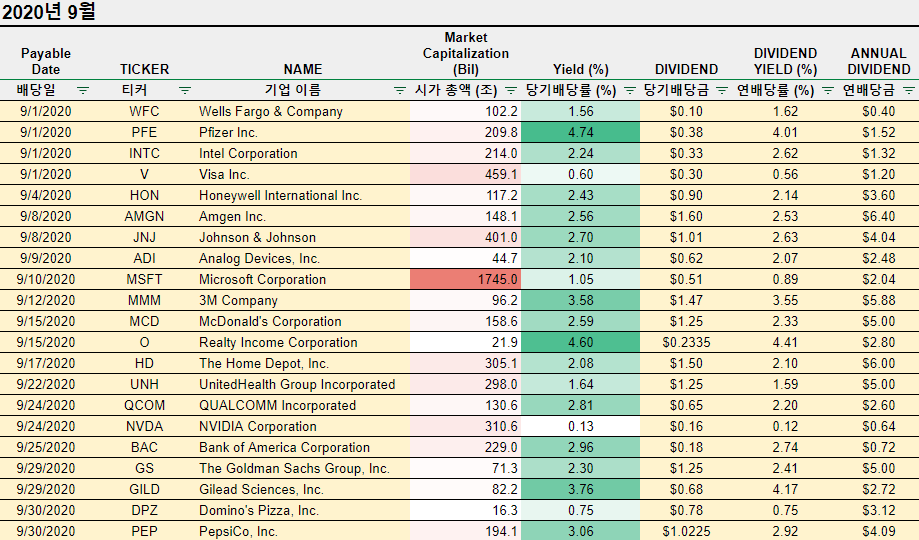Select the GS ticker cell
Image resolution: width=919 pixels, height=540 pixels.
pyautogui.click(x=144, y=468)
